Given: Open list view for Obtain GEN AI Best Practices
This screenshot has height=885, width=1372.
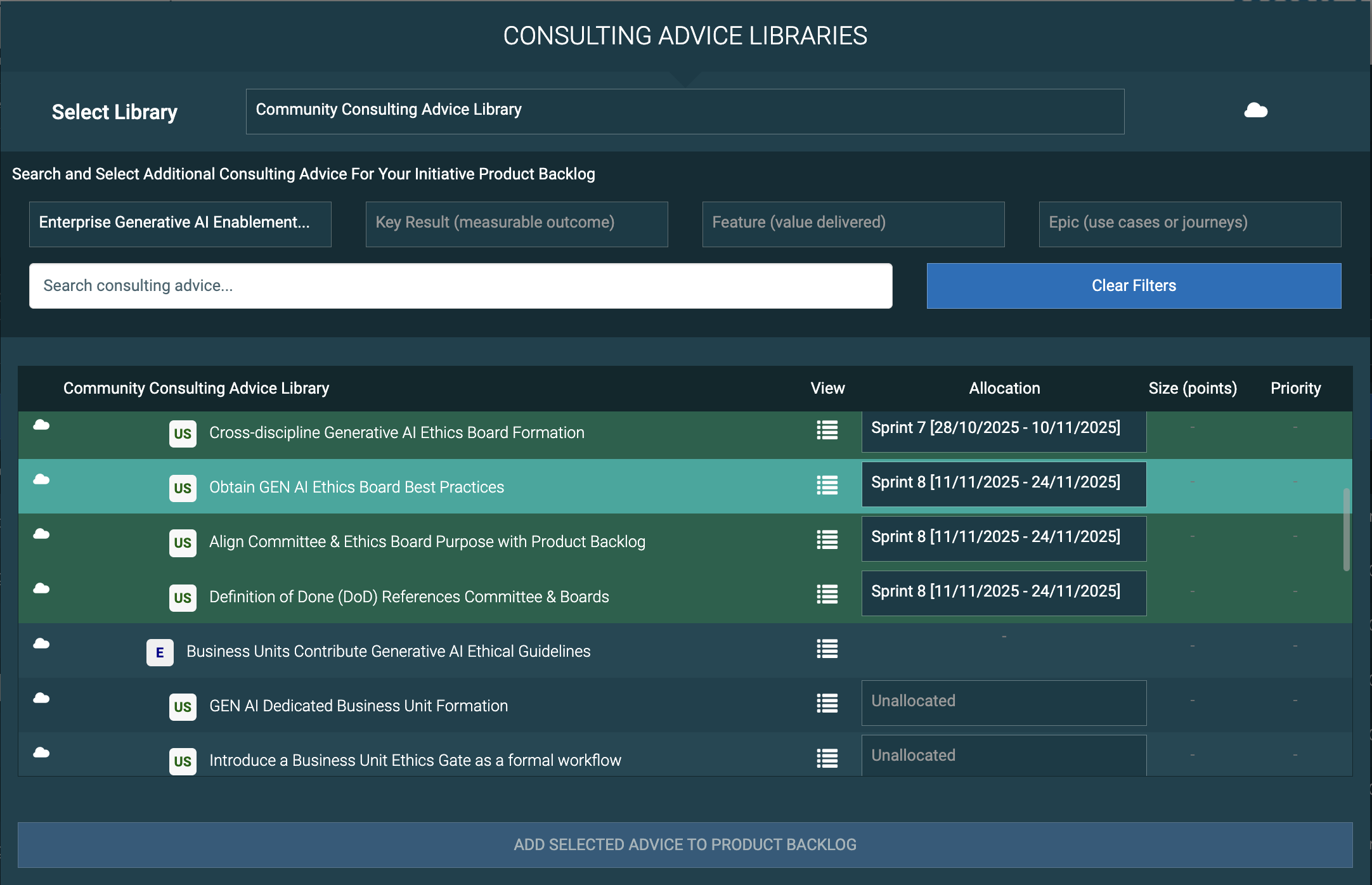Looking at the screenshot, I should [x=827, y=486].
